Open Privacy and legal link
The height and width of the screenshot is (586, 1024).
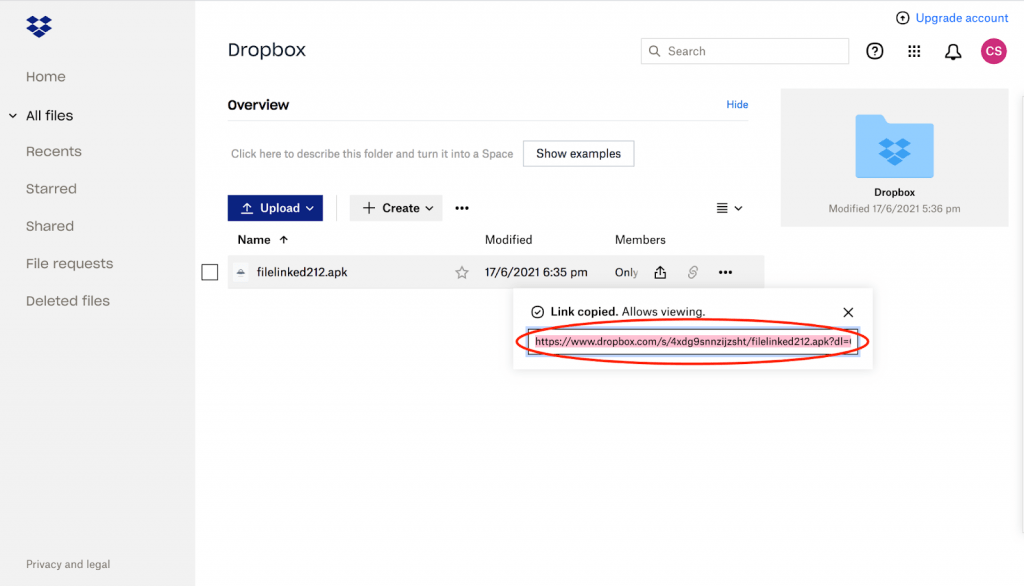[x=68, y=564]
